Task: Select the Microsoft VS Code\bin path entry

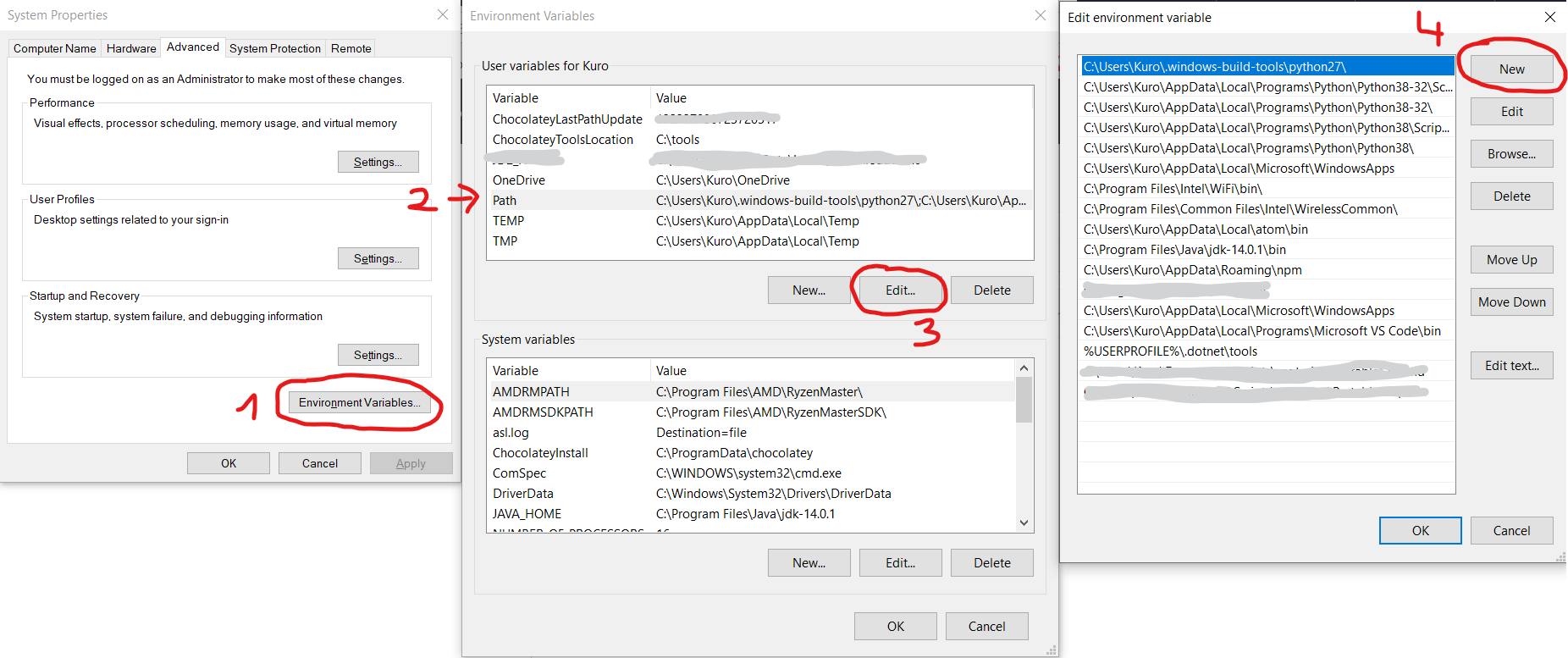Action: tap(1267, 330)
